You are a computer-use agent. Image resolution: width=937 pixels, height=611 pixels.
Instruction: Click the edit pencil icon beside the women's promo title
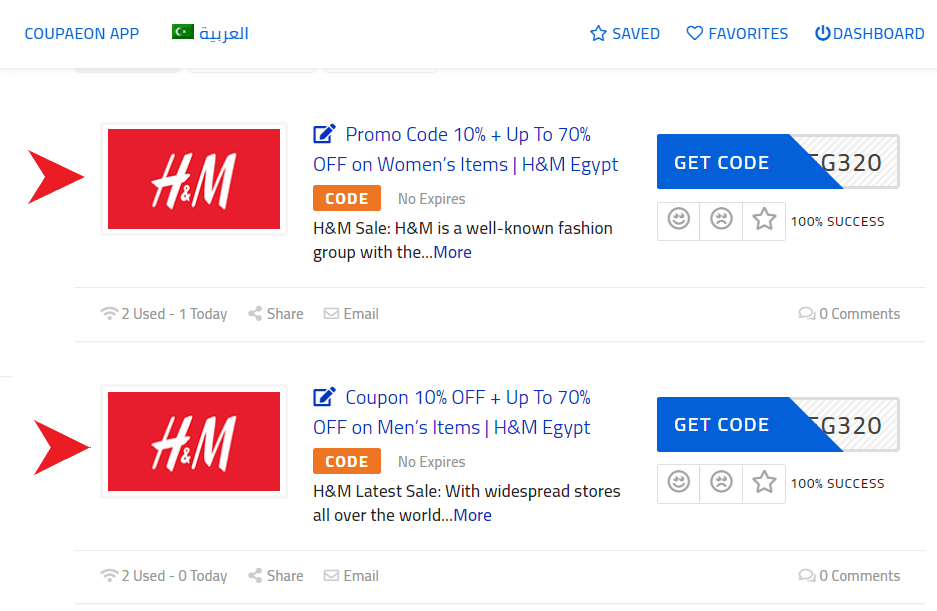323,133
